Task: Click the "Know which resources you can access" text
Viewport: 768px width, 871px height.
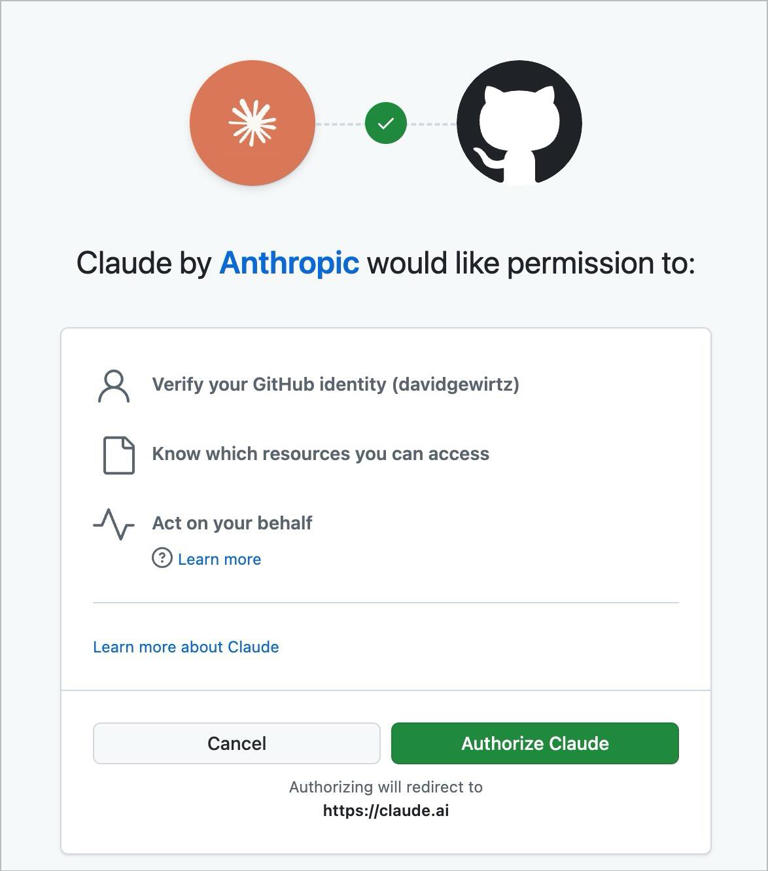Action: 320,454
